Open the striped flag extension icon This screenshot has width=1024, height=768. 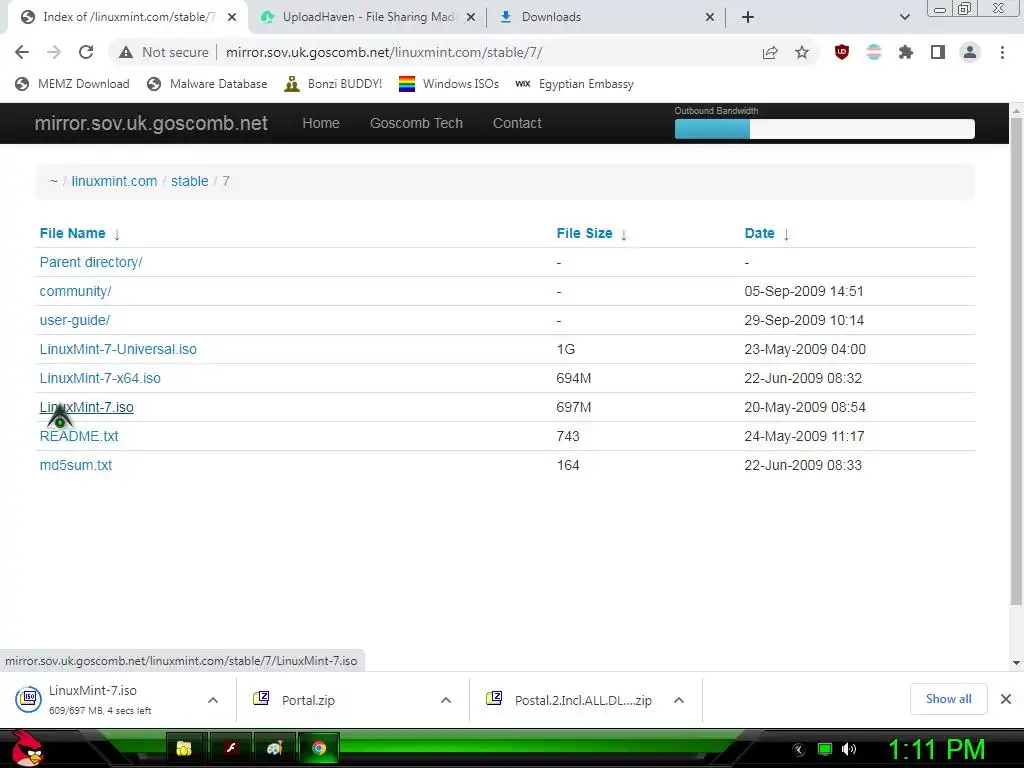874,52
